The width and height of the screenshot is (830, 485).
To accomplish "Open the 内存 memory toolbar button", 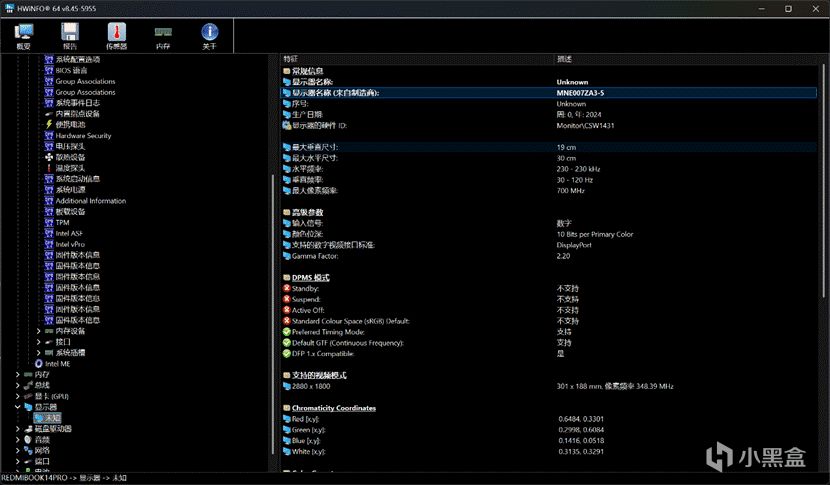I will 163,36.
